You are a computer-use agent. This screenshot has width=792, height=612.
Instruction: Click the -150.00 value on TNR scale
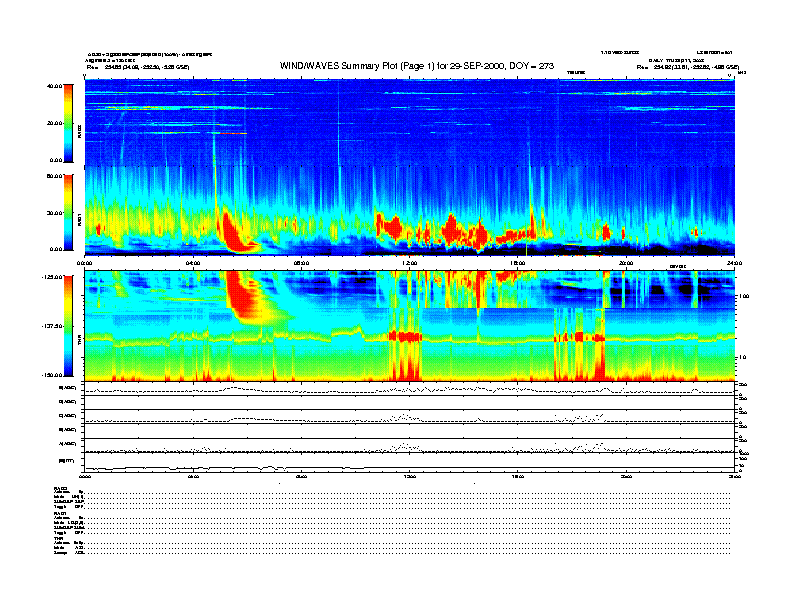[52, 375]
